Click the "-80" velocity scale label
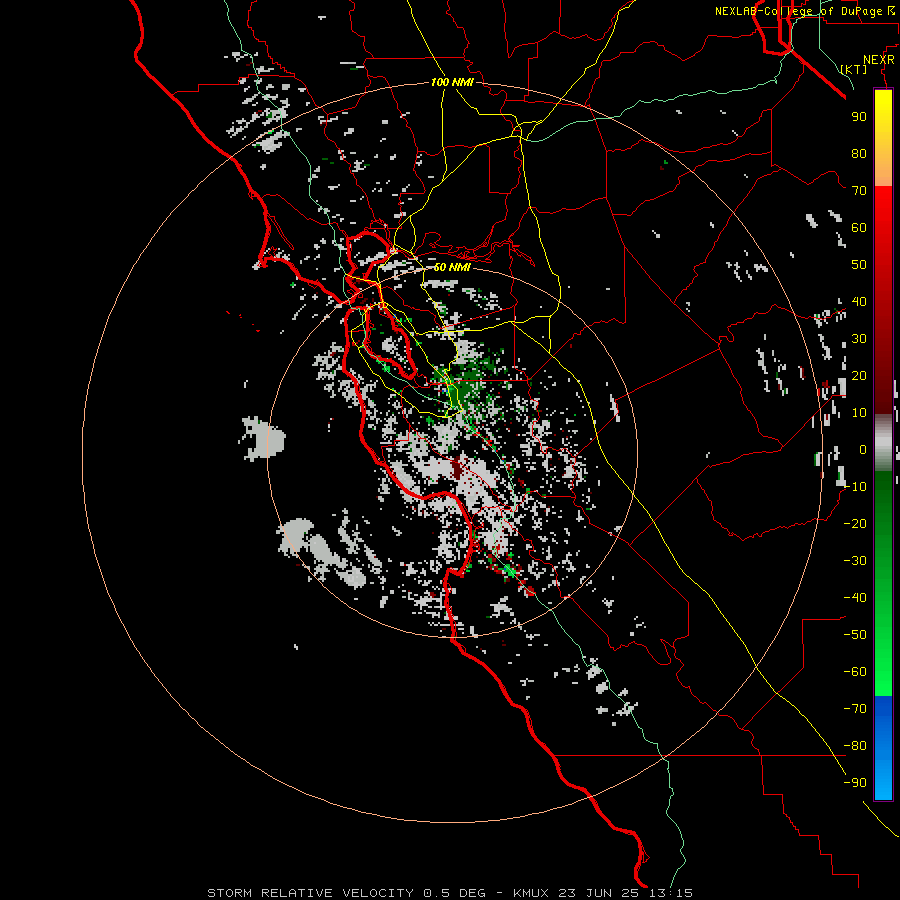This screenshot has height=900, width=900. coord(855,746)
